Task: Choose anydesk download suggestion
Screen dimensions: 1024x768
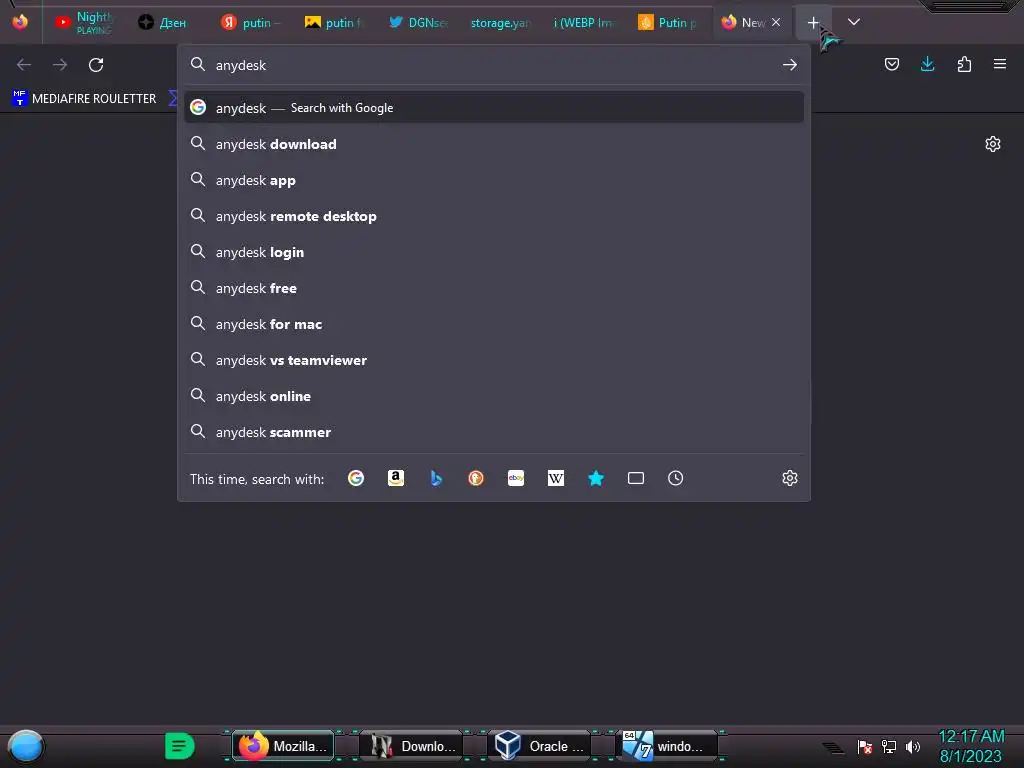Action: 494,144
